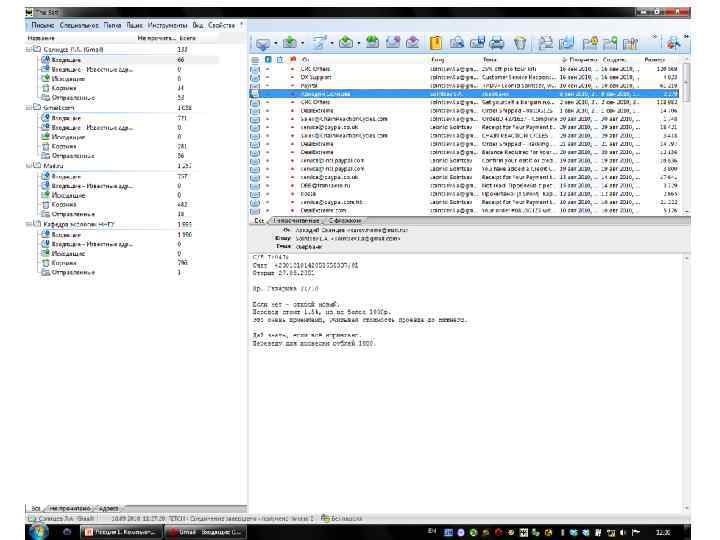Switch to Лекция 1 taskbar window
The height and width of the screenshot is (540, 720).
click(121, 532)
